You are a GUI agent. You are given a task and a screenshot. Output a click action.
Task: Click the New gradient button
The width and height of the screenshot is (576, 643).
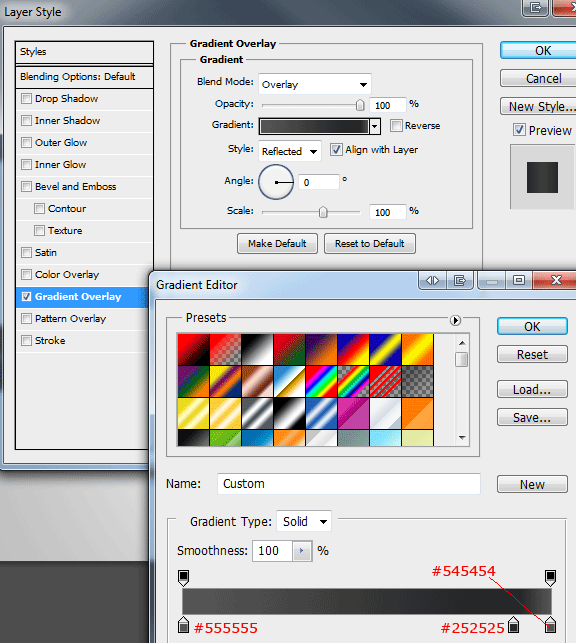click(532, 484)
